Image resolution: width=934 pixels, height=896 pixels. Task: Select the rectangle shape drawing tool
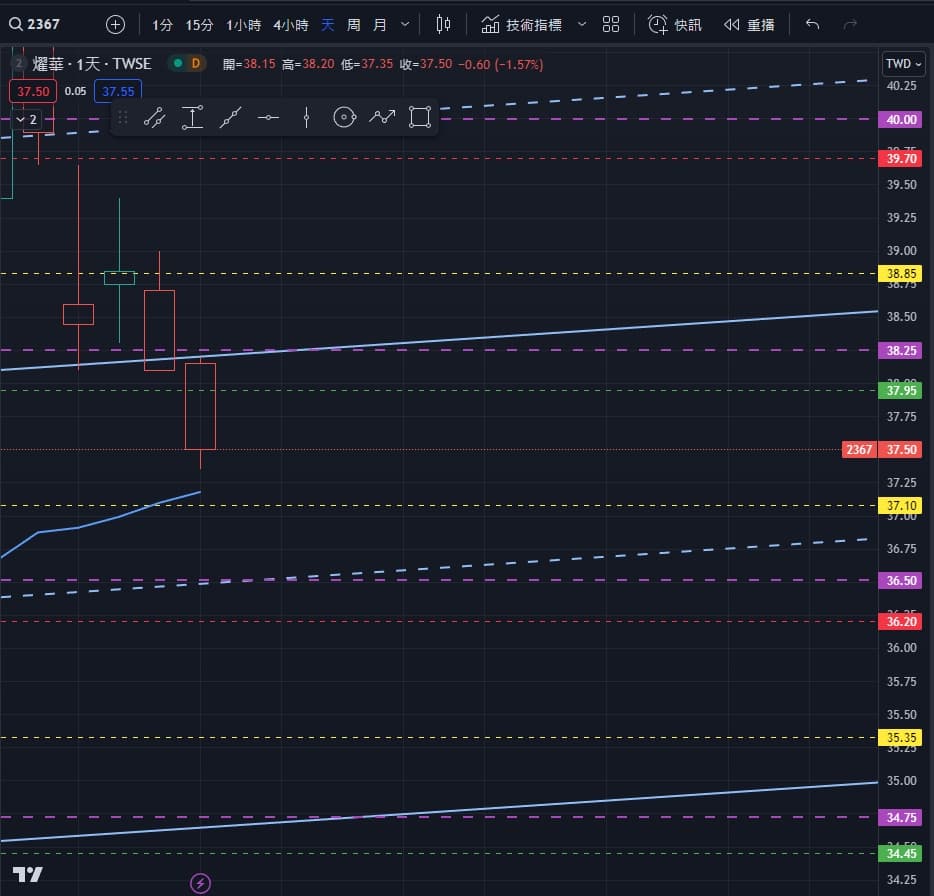tap(420, 118)
